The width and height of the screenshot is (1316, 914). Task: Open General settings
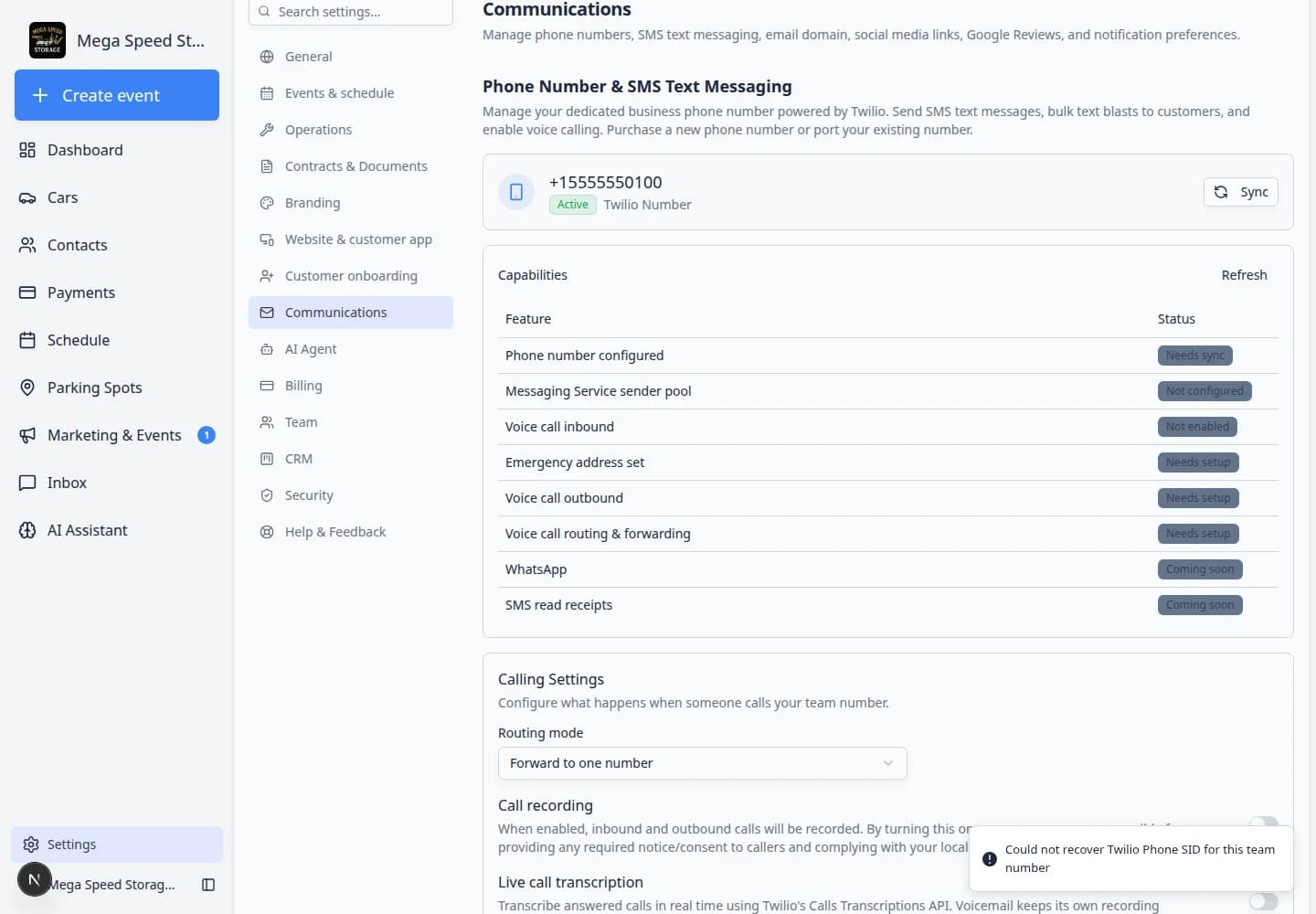click(x=351, y=57)
